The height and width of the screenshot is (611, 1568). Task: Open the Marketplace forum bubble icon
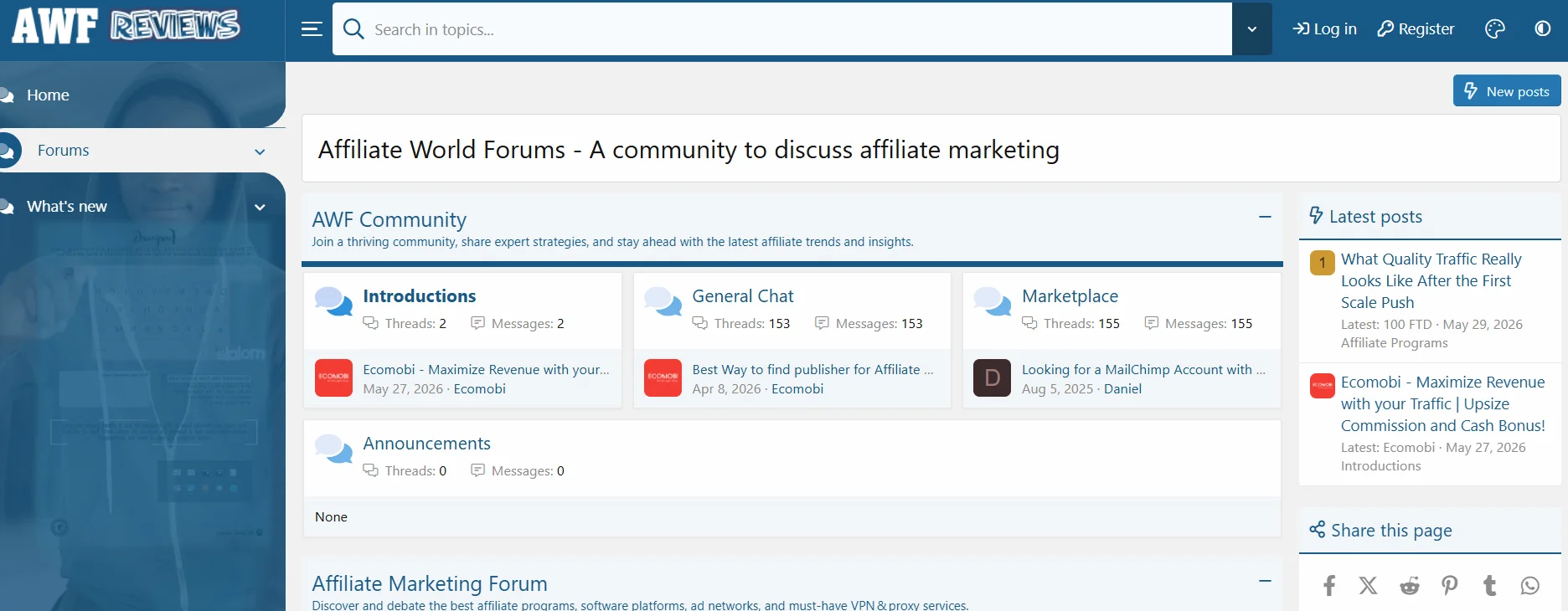click(x=993, y=301)
